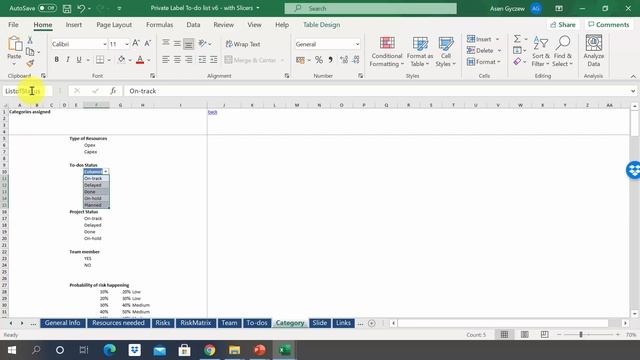Open Format as Table gallery
The image size is (640, 360).
(x=420, y=52)
